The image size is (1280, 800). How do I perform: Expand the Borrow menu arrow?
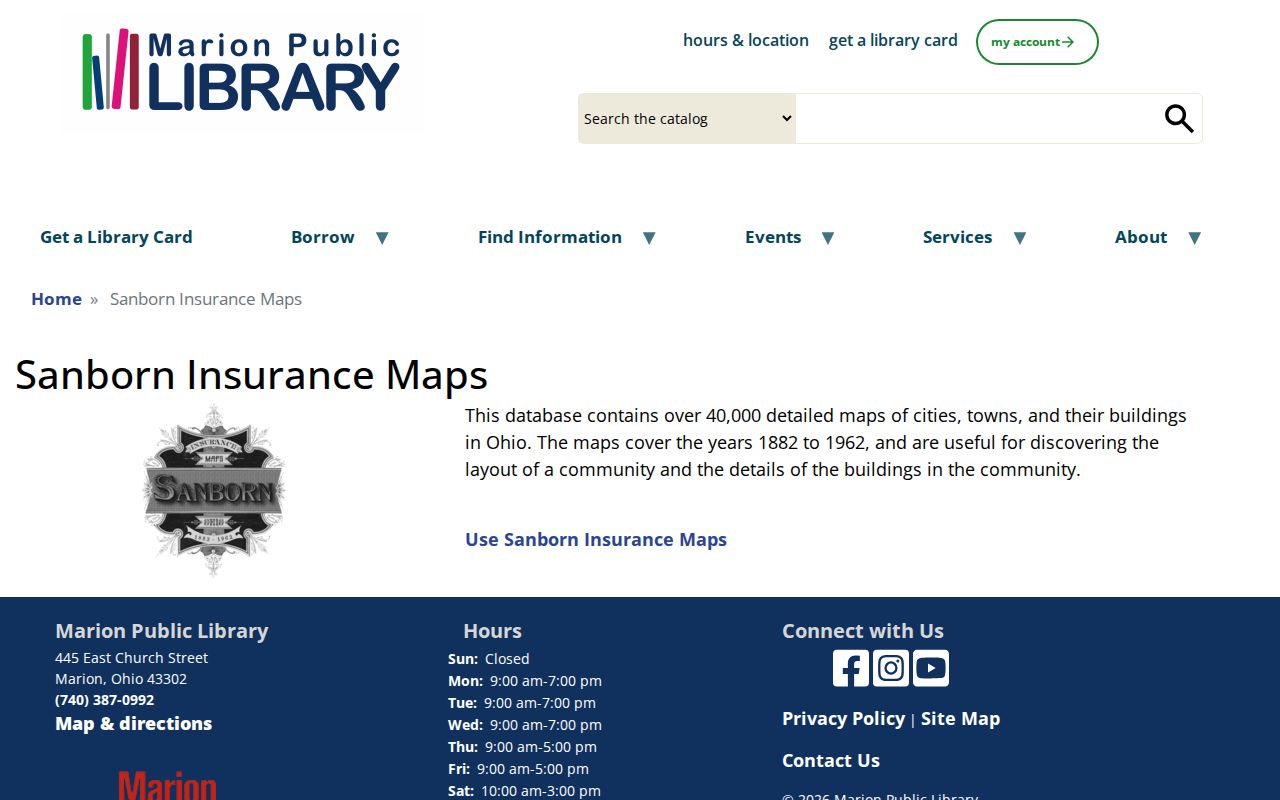pyautogui.click(x=382, y=238)
